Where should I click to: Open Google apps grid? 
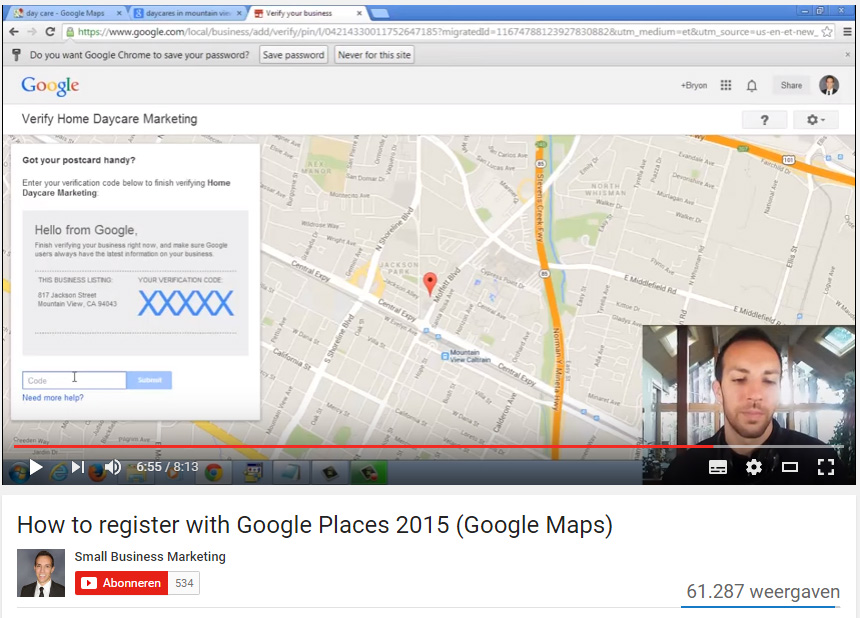726,85
